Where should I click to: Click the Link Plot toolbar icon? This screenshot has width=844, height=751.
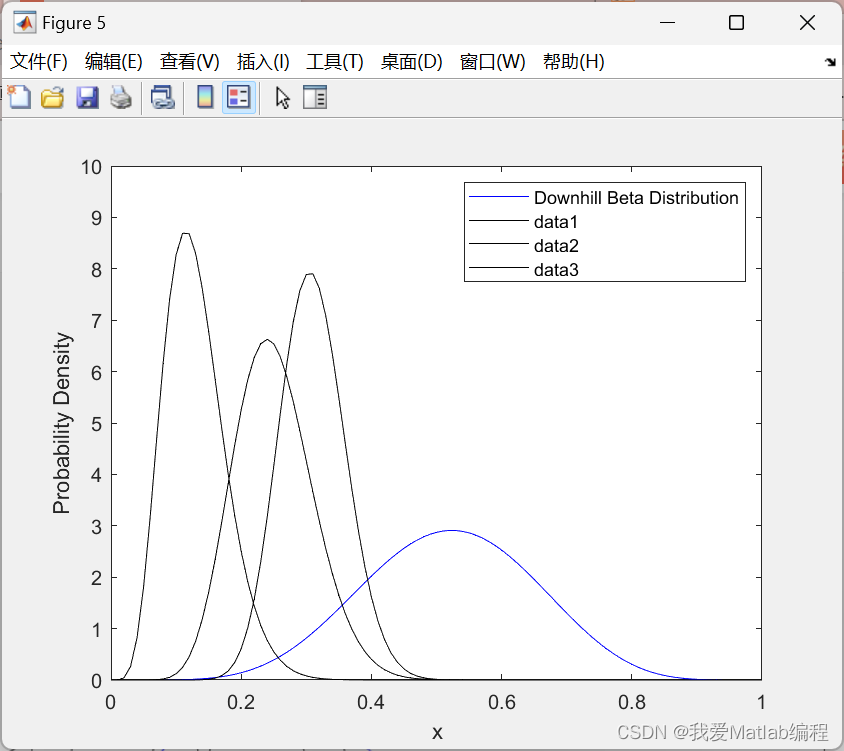[163, 97]
